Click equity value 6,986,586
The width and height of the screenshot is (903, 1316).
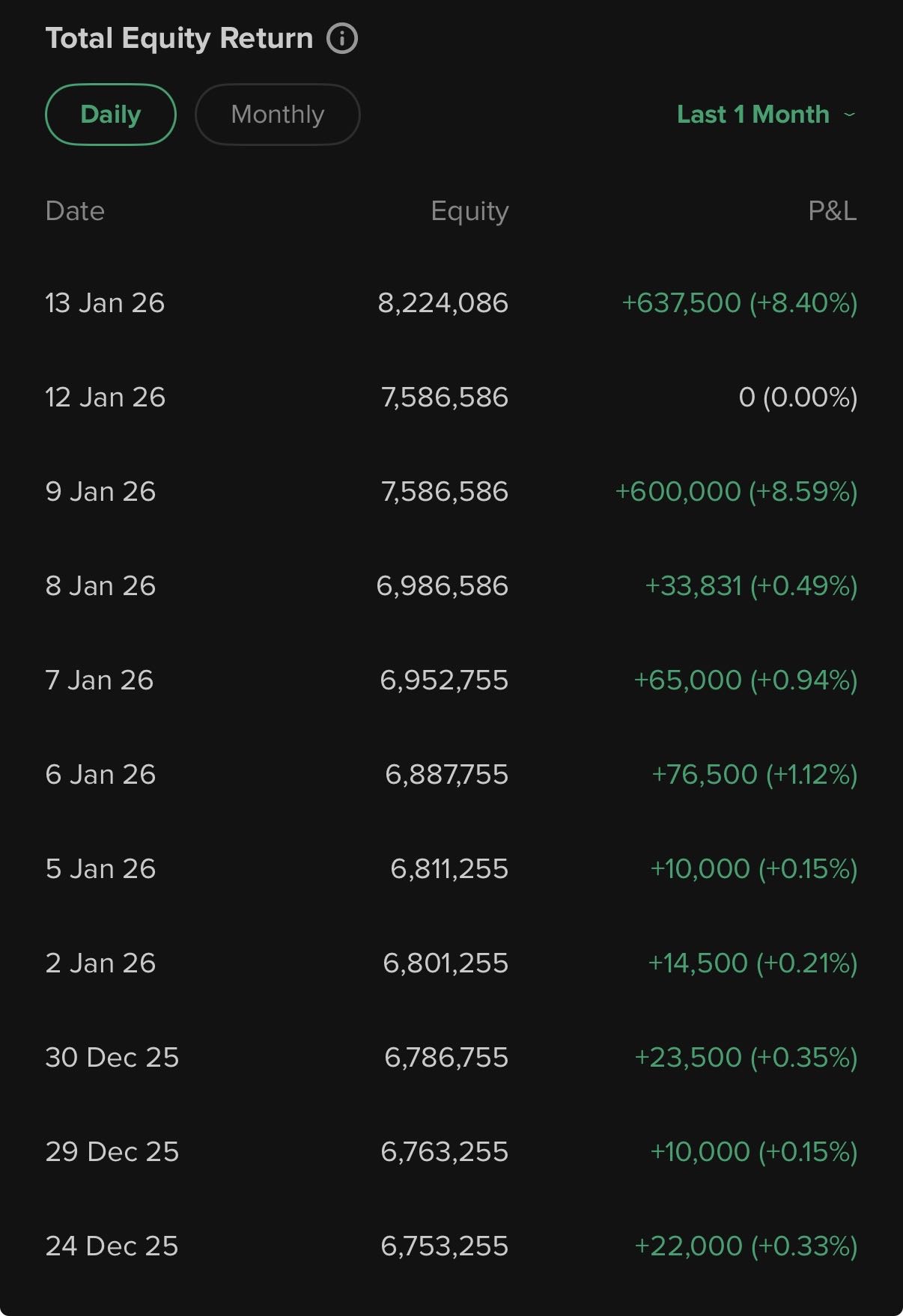click(x=442, y=586)
